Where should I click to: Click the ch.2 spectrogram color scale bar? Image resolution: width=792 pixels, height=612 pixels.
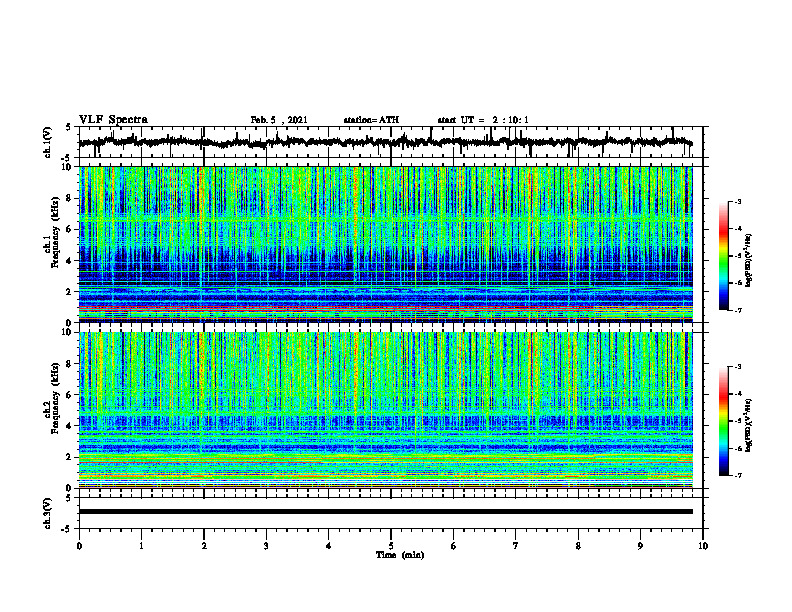click(x=724, y=421)
